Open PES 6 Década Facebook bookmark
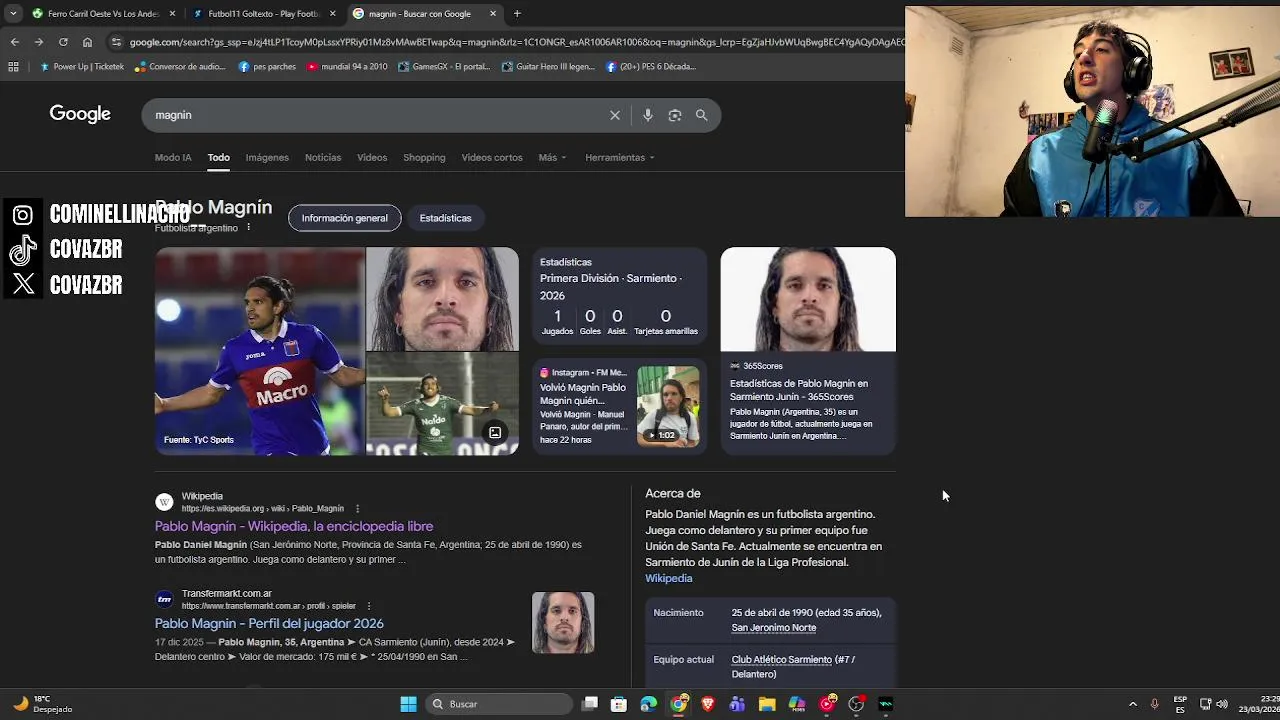 [x=651, y=67]
